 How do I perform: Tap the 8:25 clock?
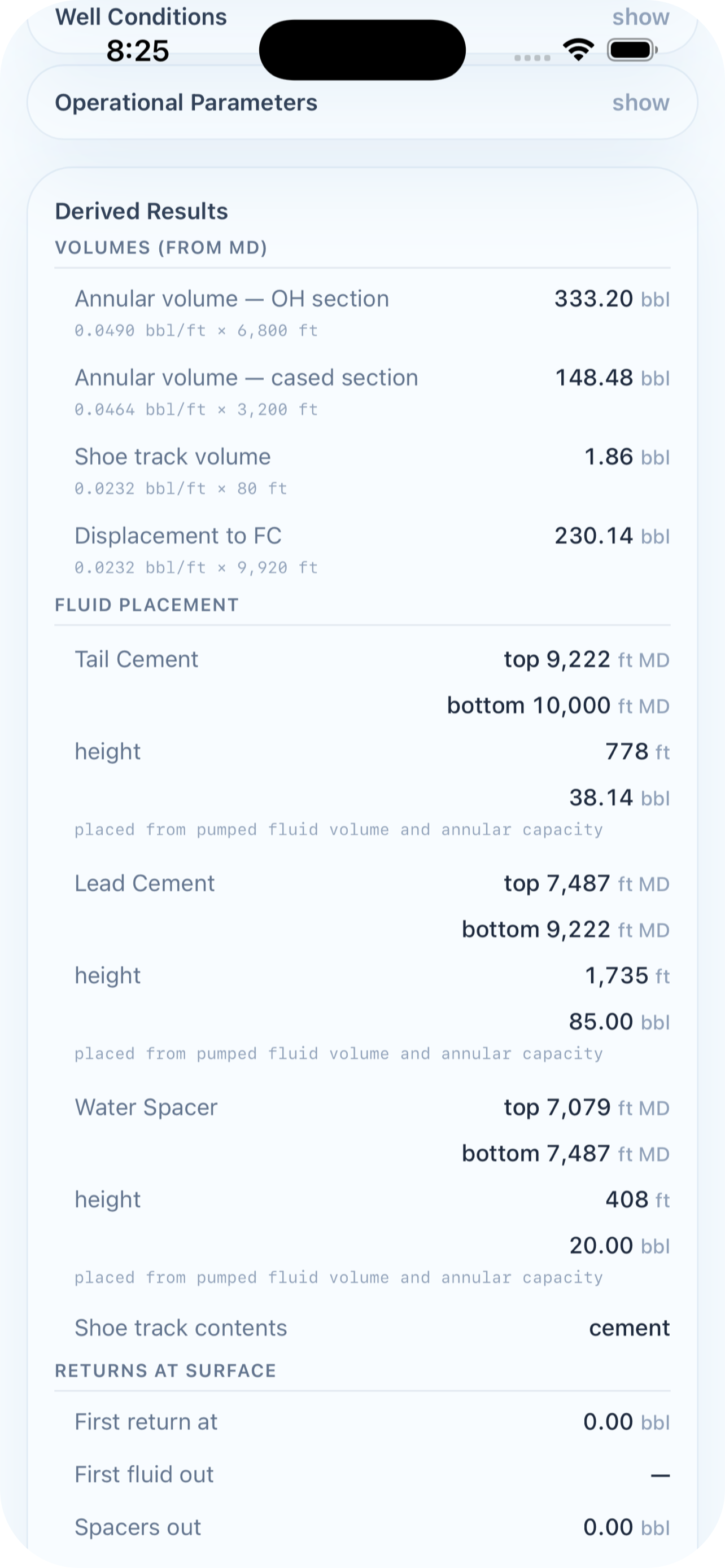[x=138, y=51]
